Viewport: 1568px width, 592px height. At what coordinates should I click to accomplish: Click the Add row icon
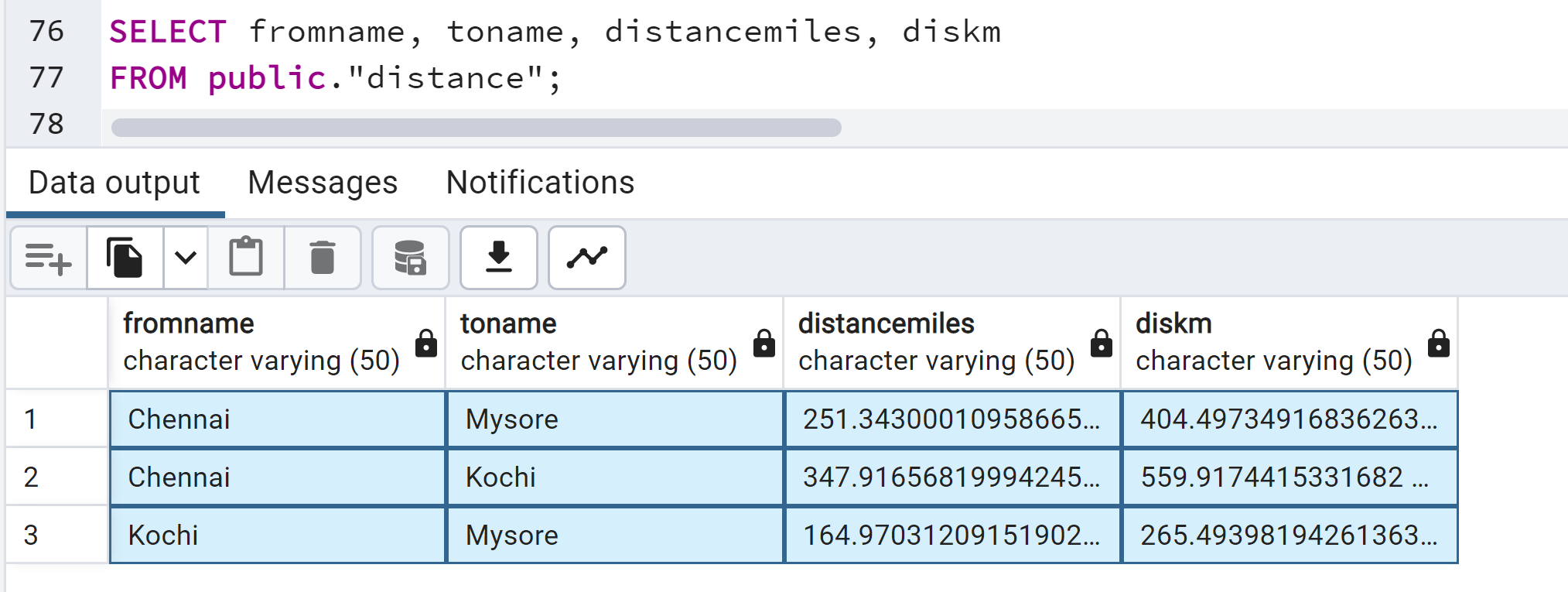(48, 258)
